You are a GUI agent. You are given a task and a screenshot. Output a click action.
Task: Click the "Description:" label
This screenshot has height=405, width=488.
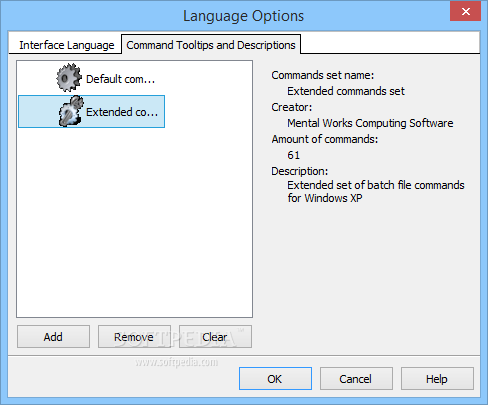(x=299, y=171)
